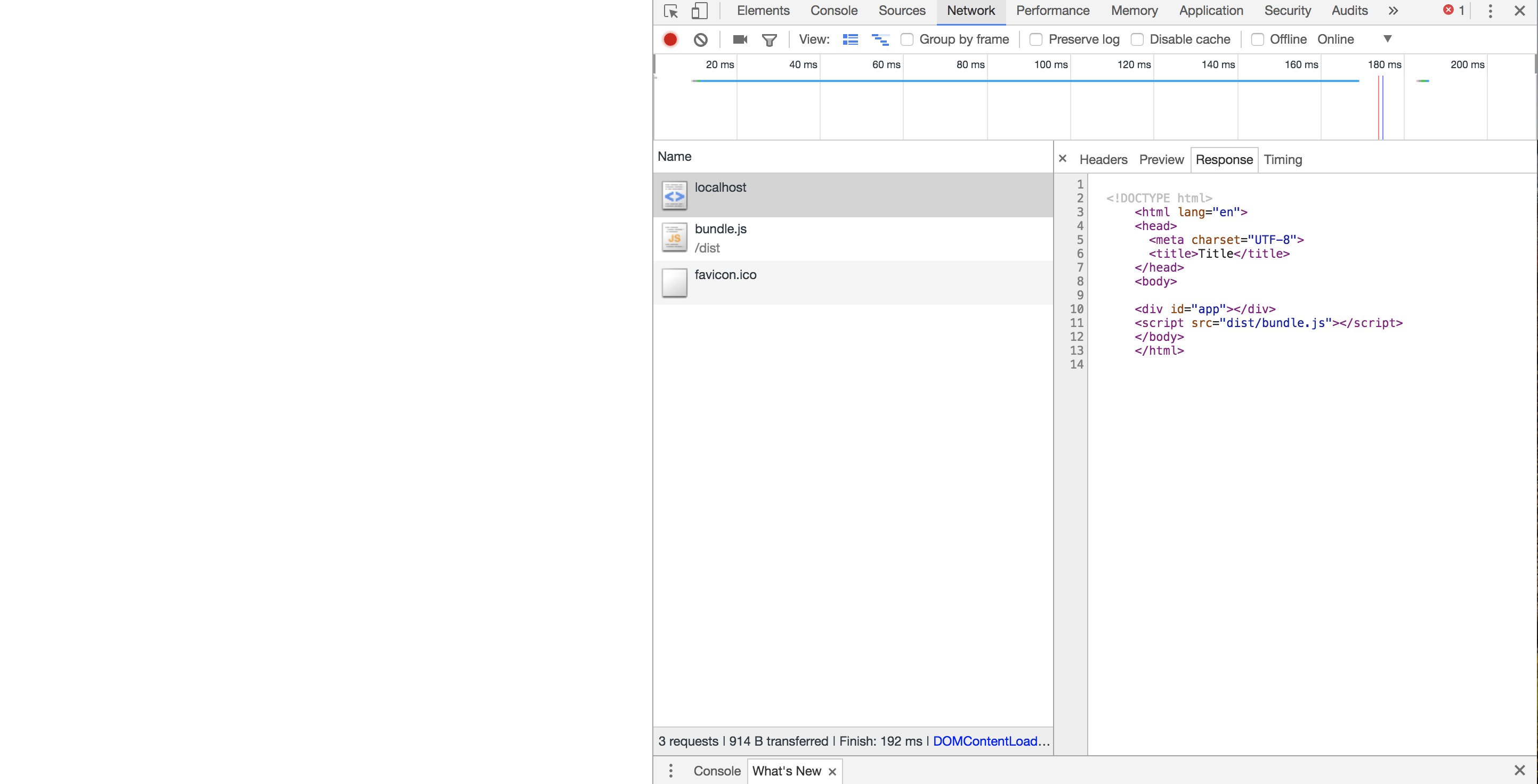This screenshot has height=784, width=1538.
Task: Click the capture screenshots camera icon
Action: pyautogui.click(x=740, y=39)
